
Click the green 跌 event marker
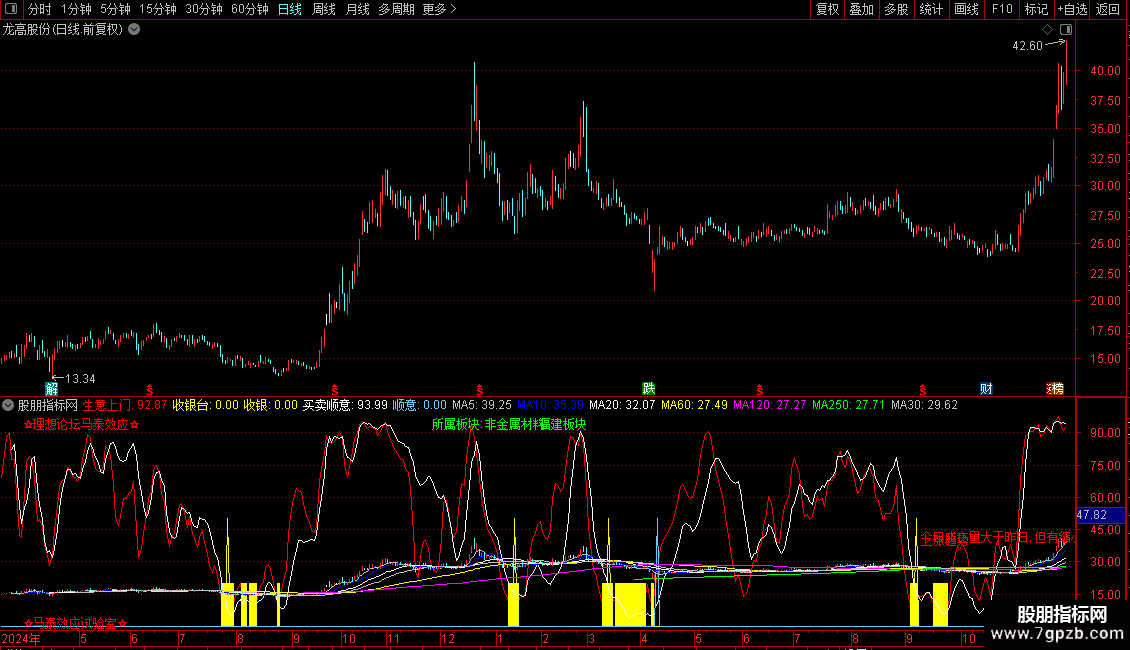pos(649,388)
